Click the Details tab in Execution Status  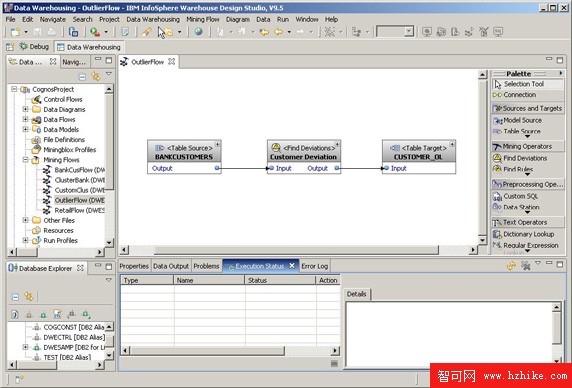tap(356, 294)
